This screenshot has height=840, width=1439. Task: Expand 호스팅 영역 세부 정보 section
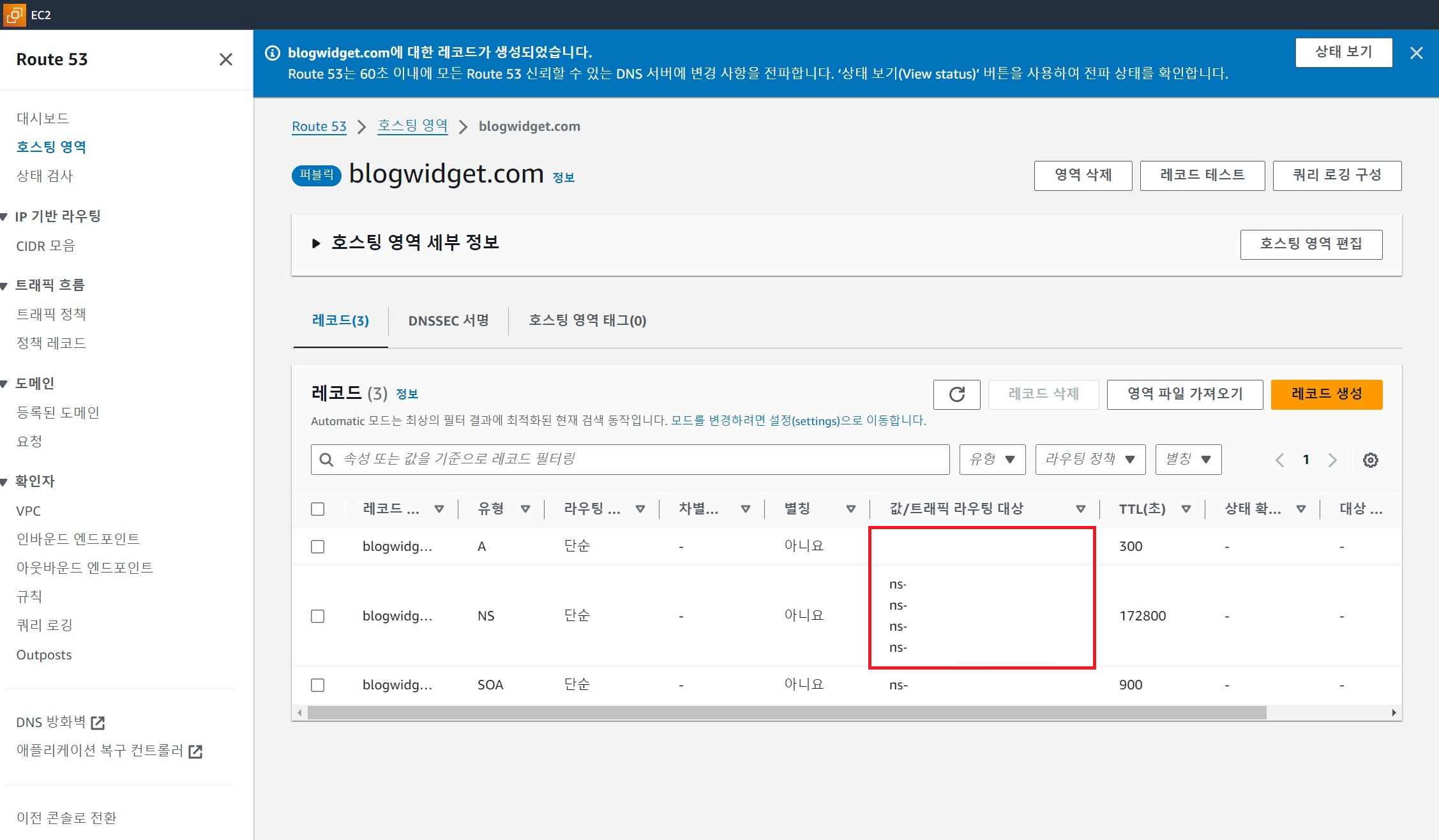click(316, 243)
